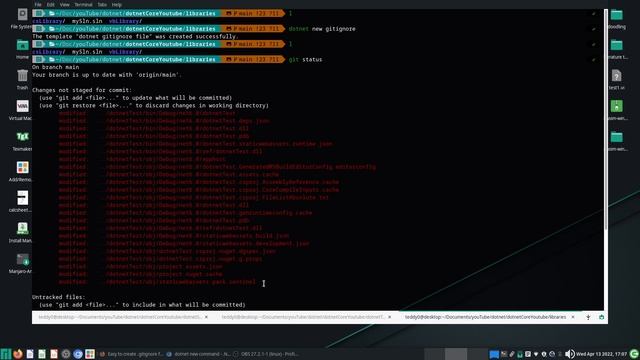Open the colorful grid taskbar launcher
This screenshot has height=360, width=640.
(90, 354)
